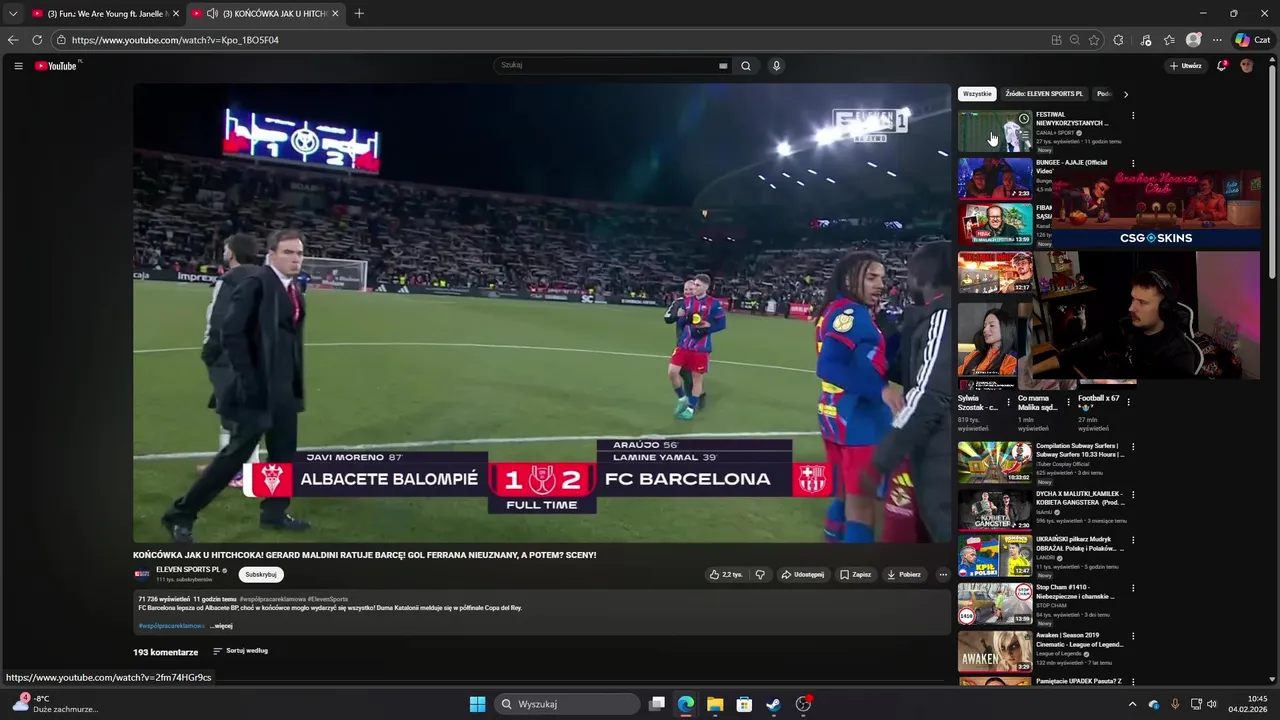Open browser extensions puzzle icon
Image resolution: width=1280 pixels, height=720 pixels.
coord(1118,40)
